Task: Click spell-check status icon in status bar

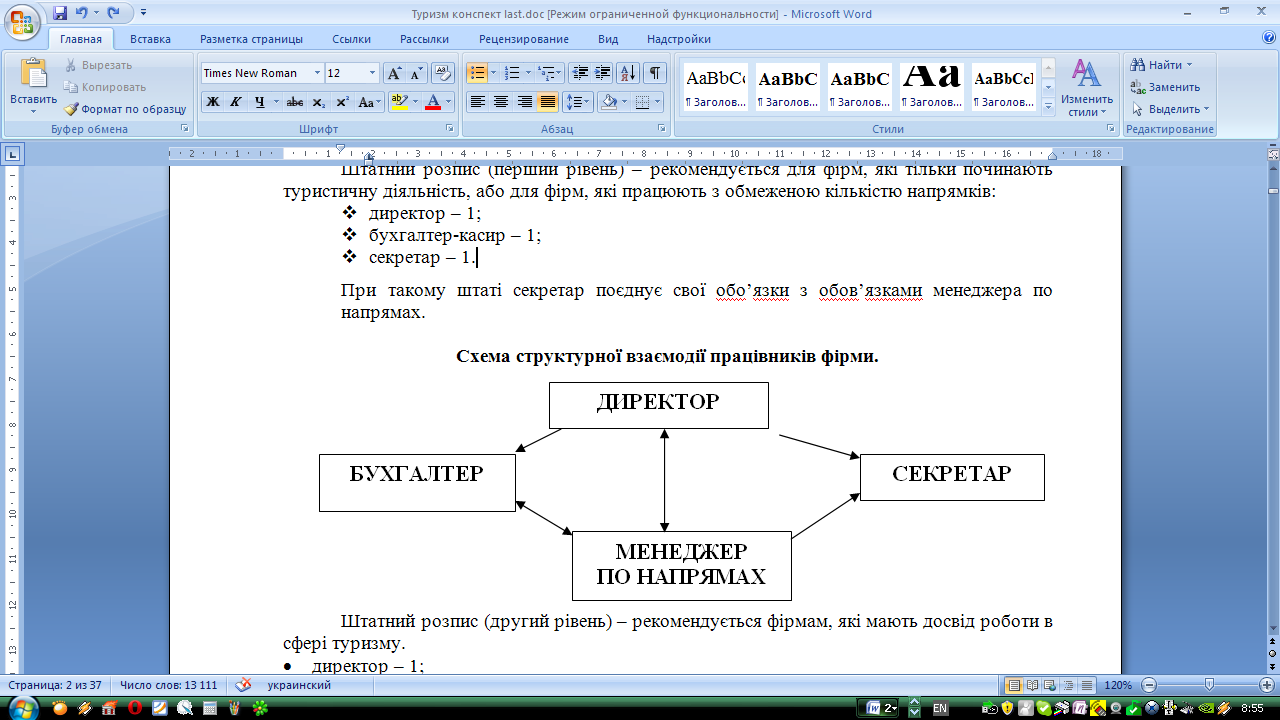Action: point(243,685)
